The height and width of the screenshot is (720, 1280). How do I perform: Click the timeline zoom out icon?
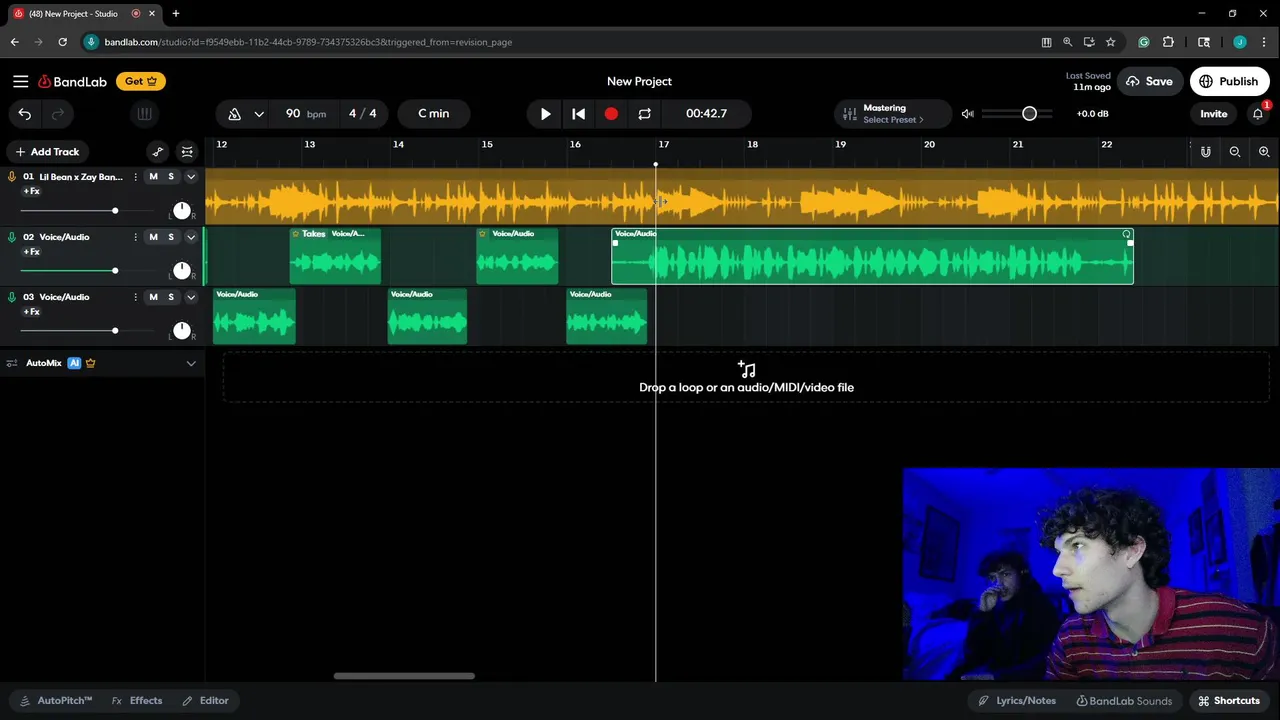(1235, 152)
